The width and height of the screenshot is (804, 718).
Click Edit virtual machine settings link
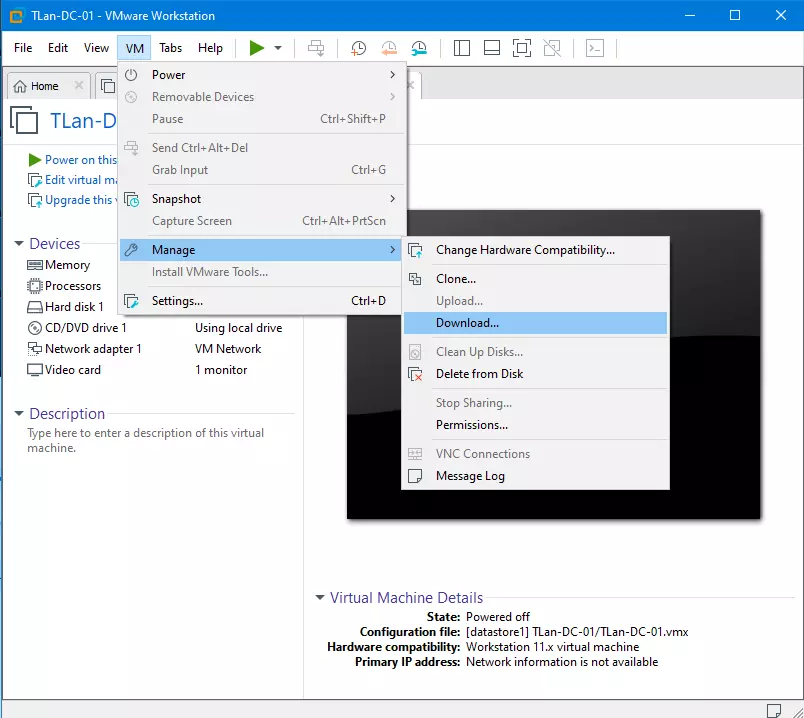[81, 180]
